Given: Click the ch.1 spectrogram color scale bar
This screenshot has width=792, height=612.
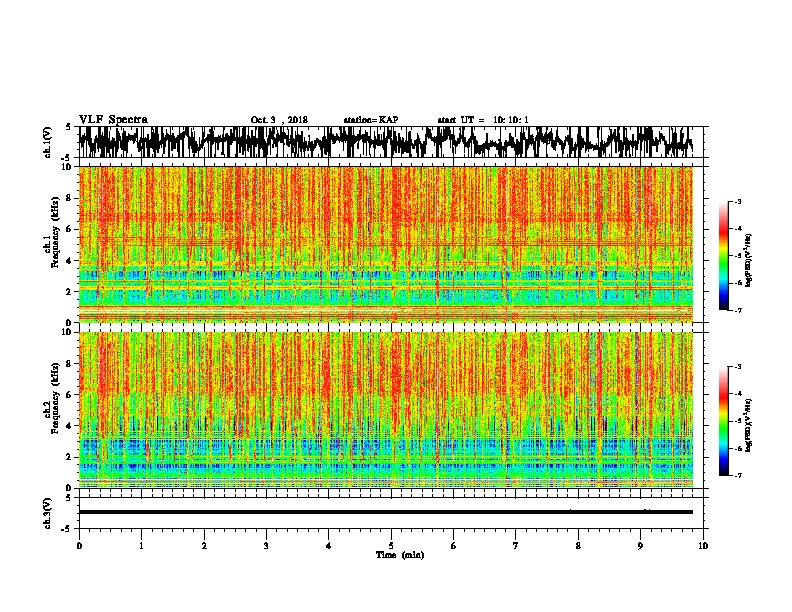Looking at the screenshot, I should pos(724,256).
